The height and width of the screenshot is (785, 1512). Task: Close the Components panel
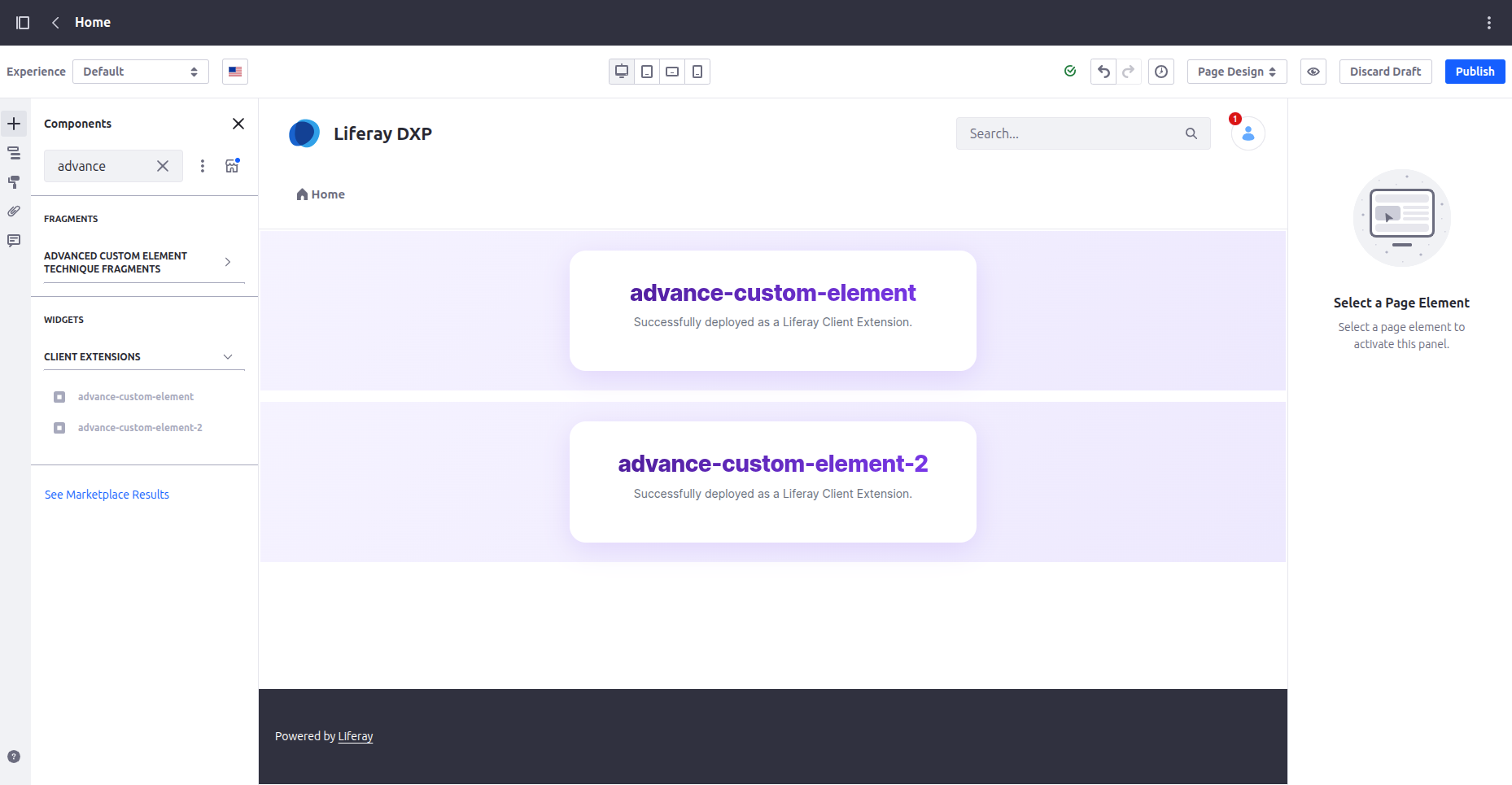[238, 124]
